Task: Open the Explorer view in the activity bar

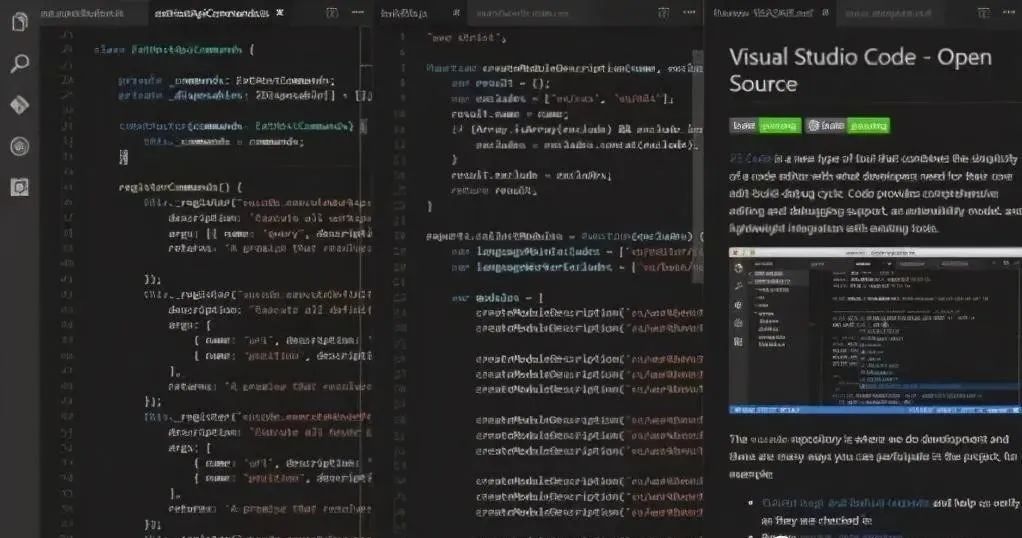Action: (x=20, y=22)
